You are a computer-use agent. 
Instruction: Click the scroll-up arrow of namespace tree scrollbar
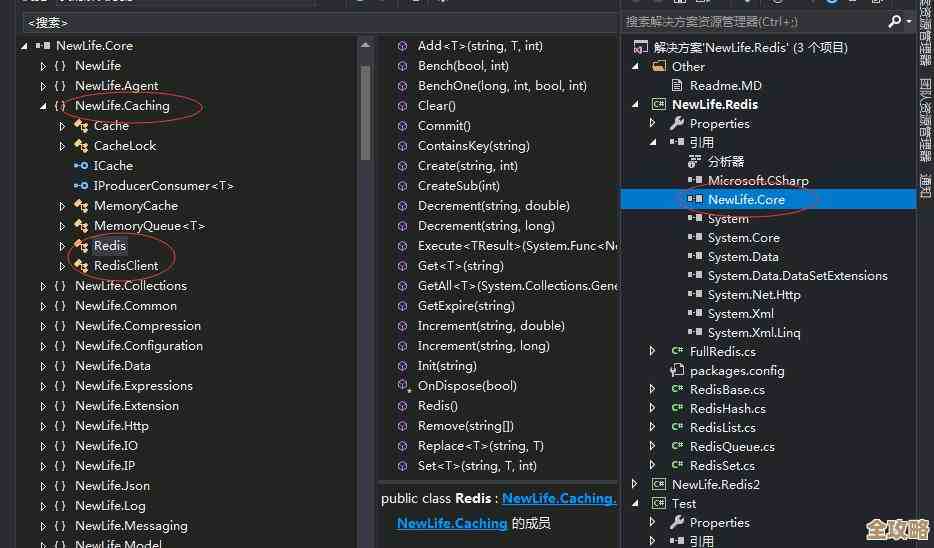pos(365,46)
